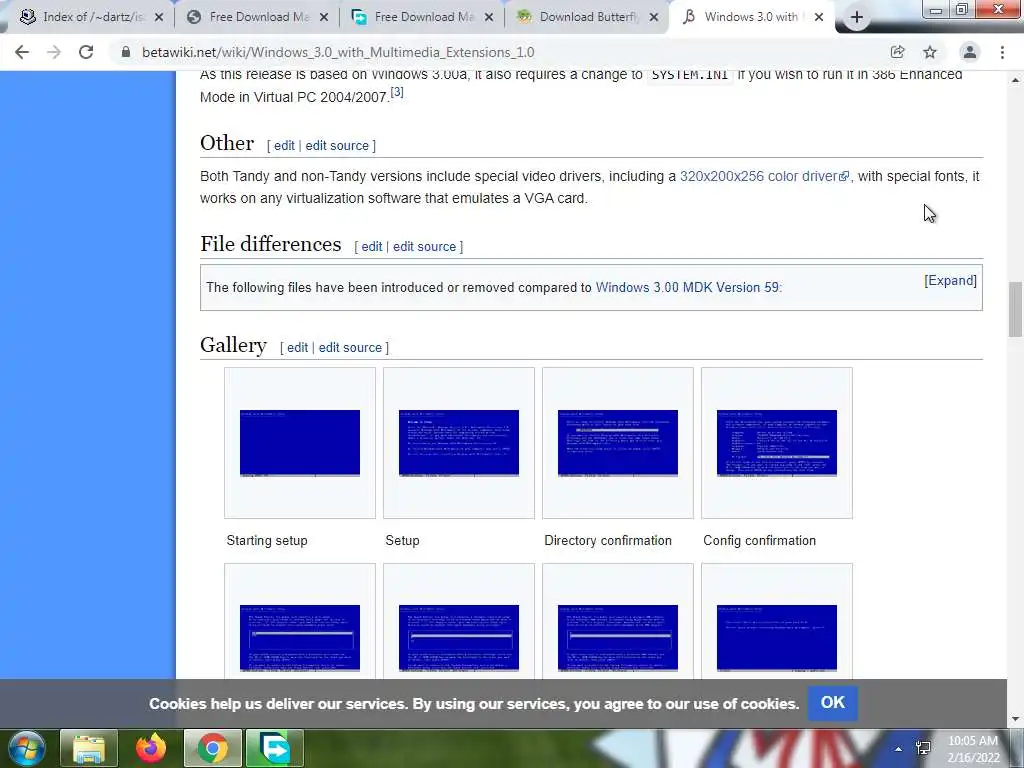The image size is (1024, 768).
Task: Close the 'Windows 3.0 with' tab
Action: [819, 18]
